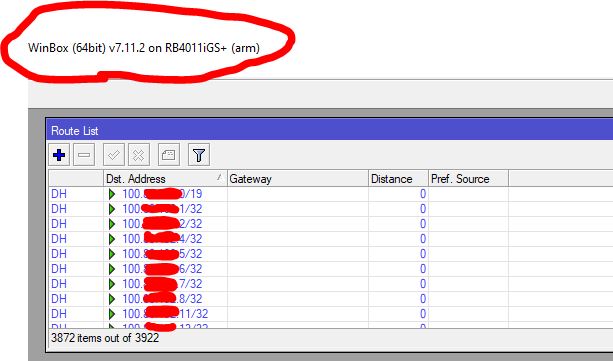
Task: Click the blue plus Add route button
Action: click(x=59, y=155)
